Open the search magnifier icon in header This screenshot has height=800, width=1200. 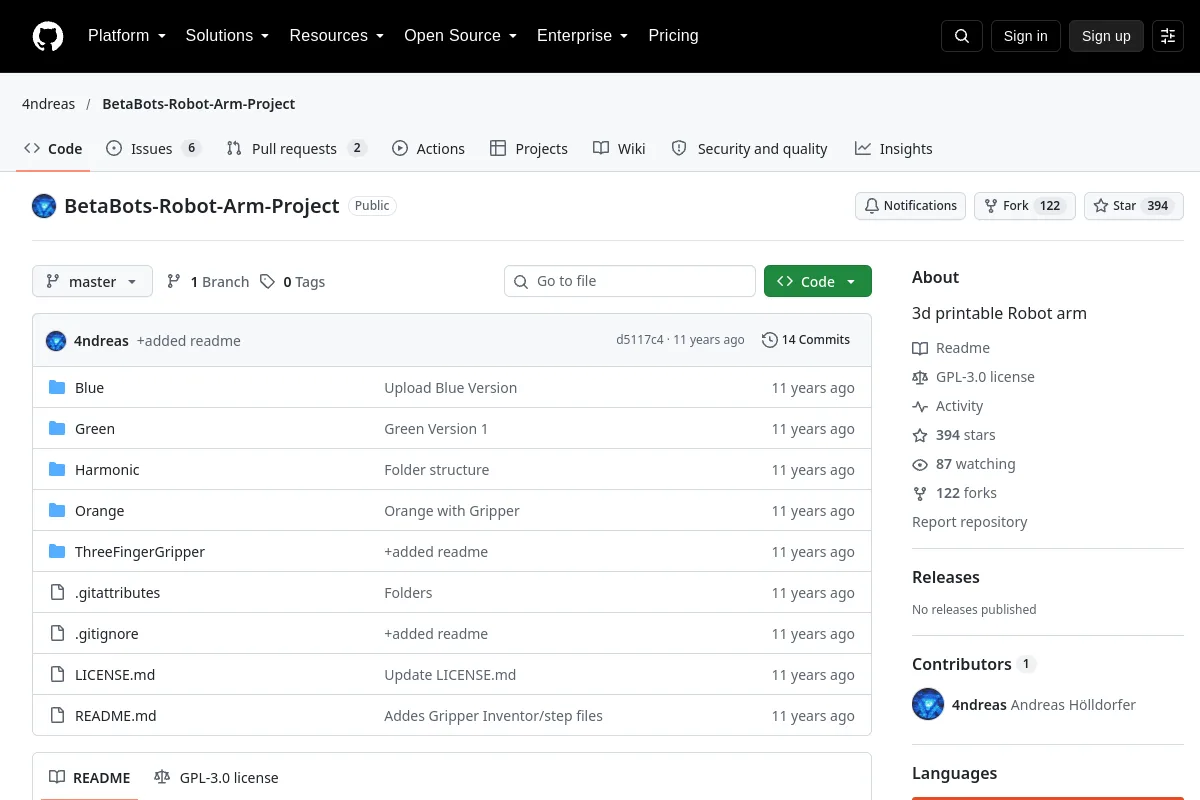point(962,36)
